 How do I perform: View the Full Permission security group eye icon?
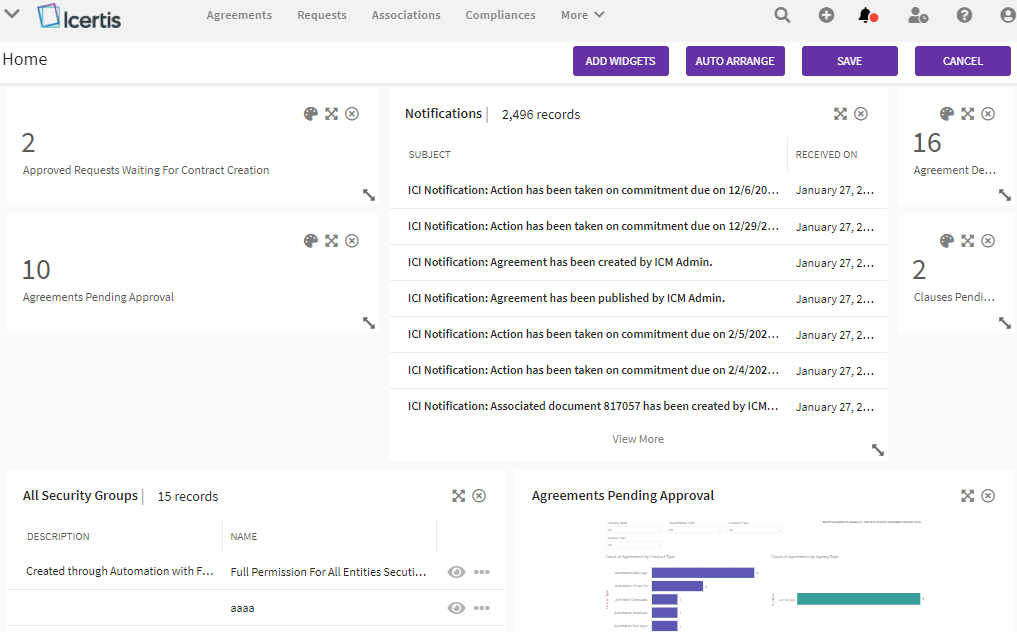coord(456,572)
